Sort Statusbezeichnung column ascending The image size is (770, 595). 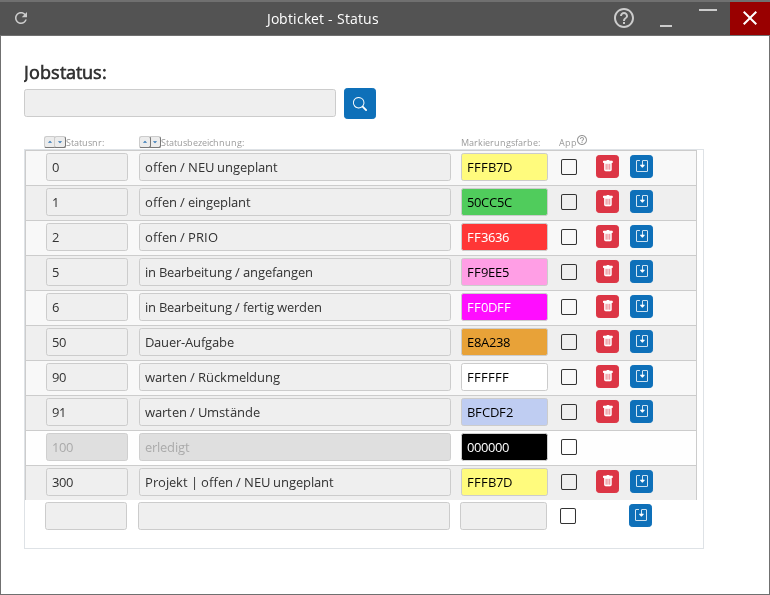(x=144, y=142)
